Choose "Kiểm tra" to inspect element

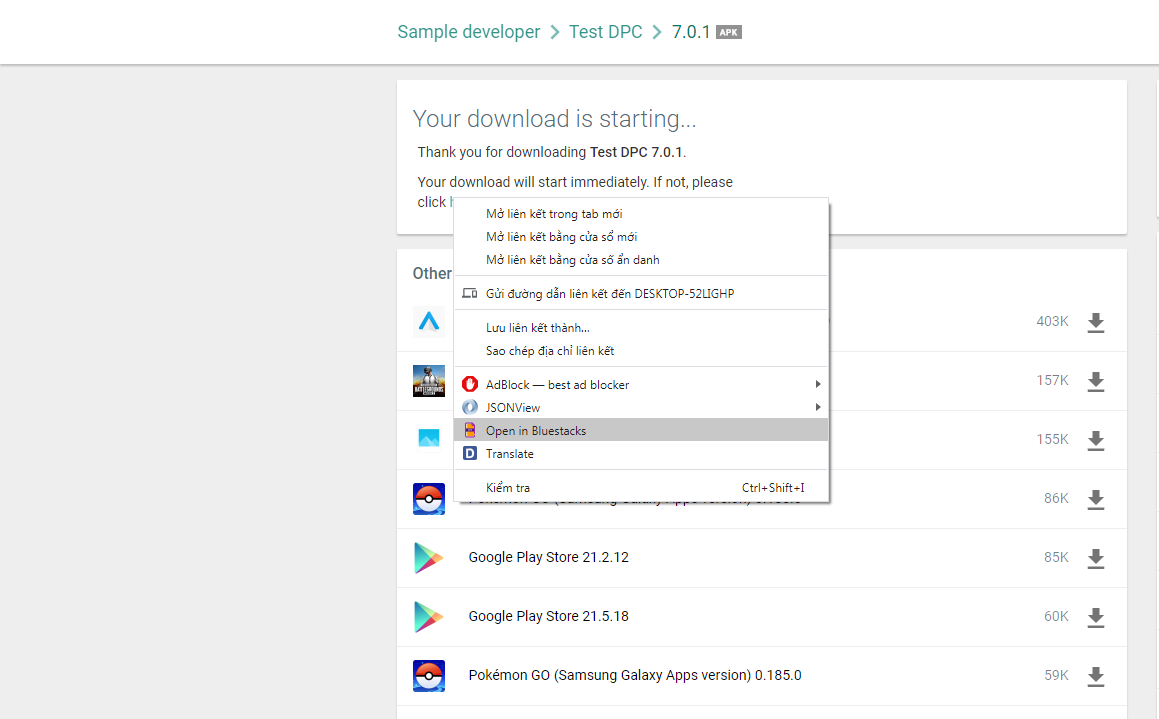tap(641, 487)
